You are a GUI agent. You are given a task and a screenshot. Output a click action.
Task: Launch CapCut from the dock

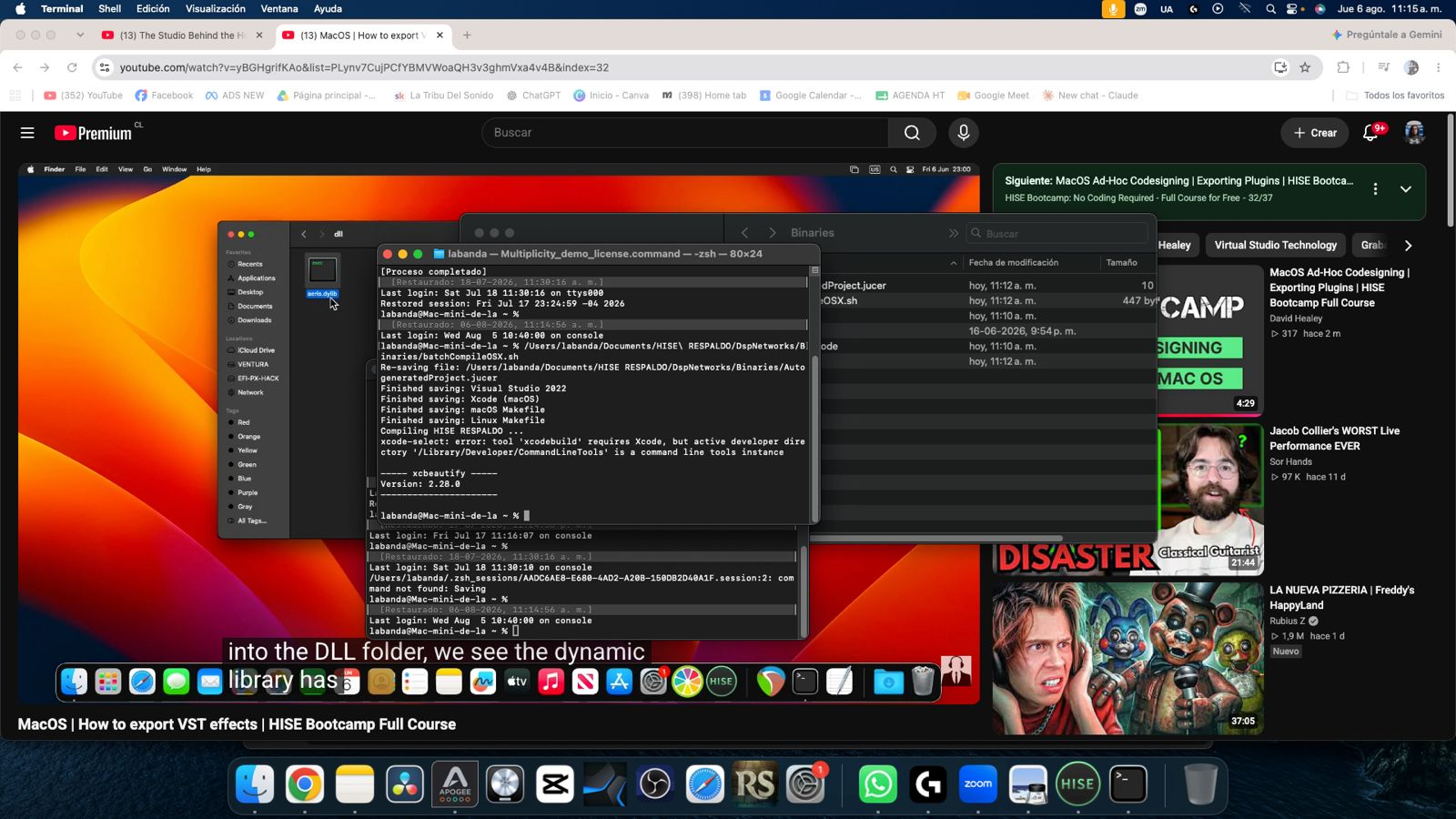coord(555,784)
